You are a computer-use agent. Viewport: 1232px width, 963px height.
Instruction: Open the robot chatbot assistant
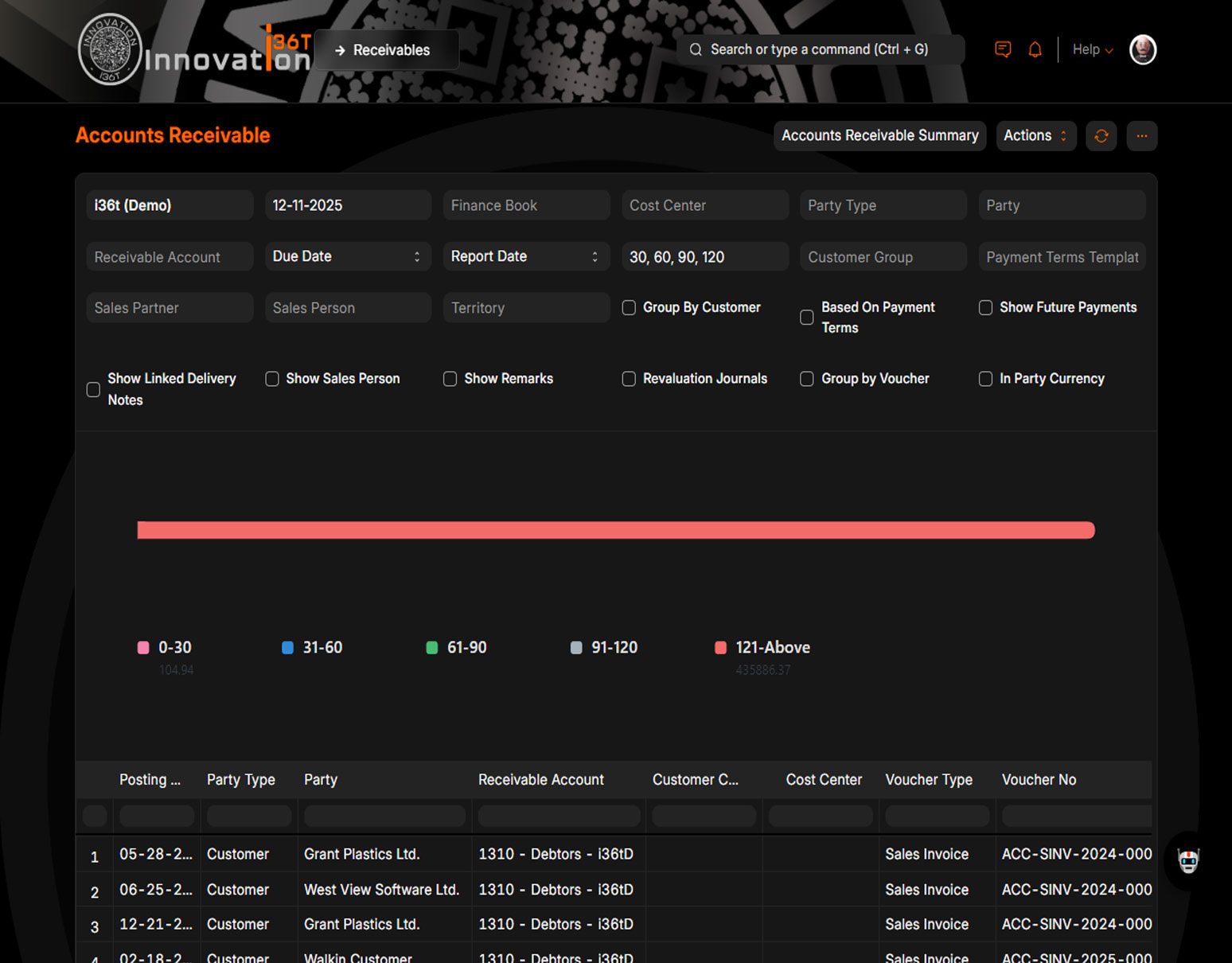point(1187,860)
